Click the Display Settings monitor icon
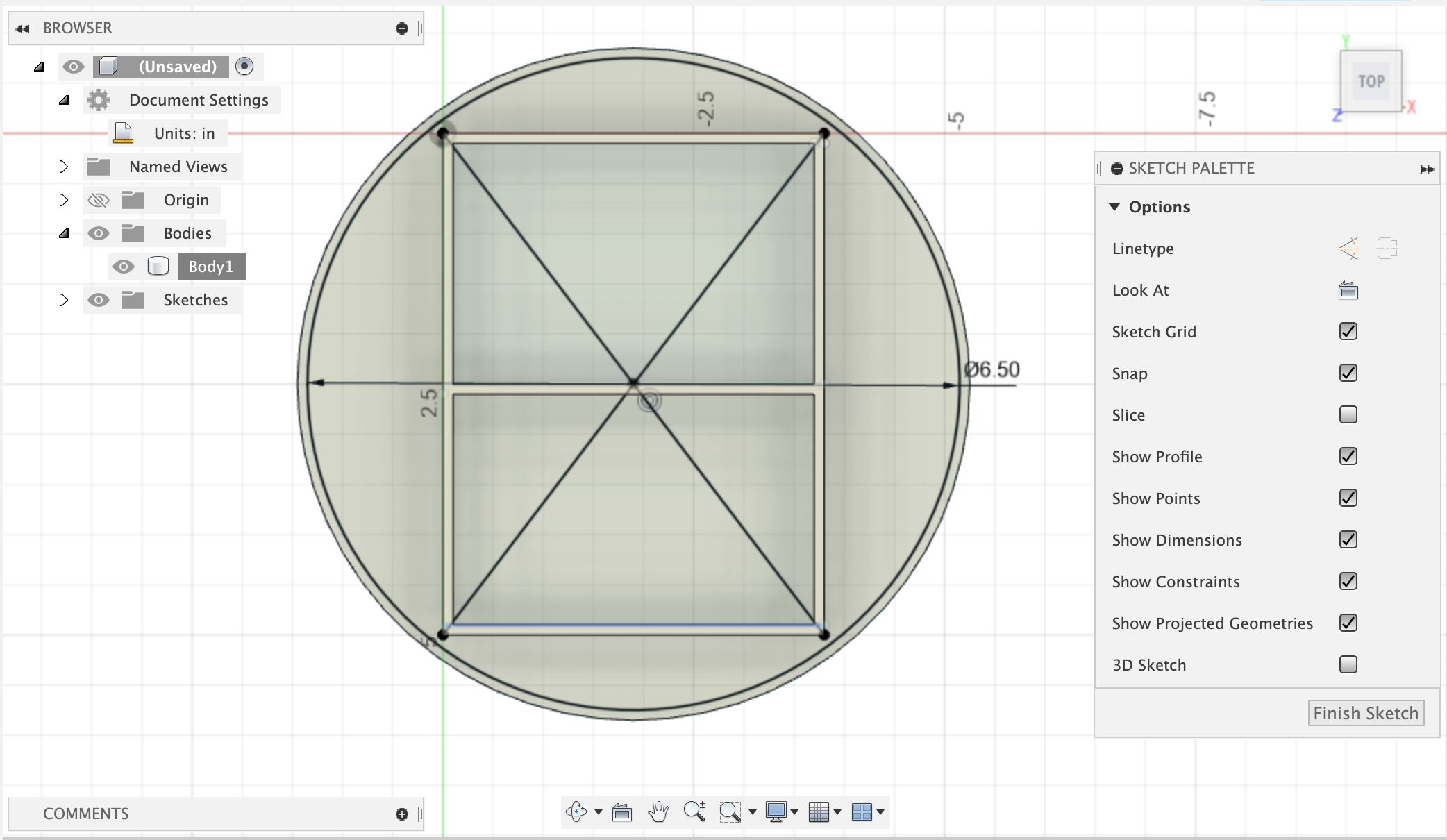This screenshot has height=840, width=1447. point(776,812)
